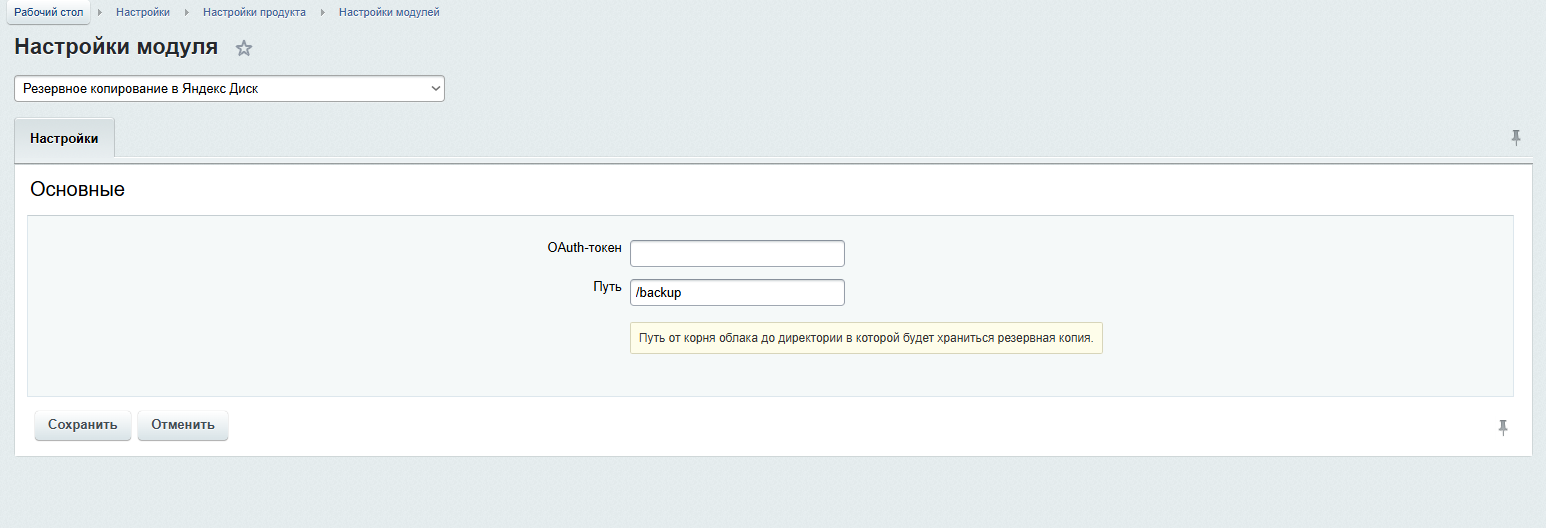Click the Путь field containing /backup
Image resolution: width=1546 pixels, height=528 pixels.
click(737, 293)
